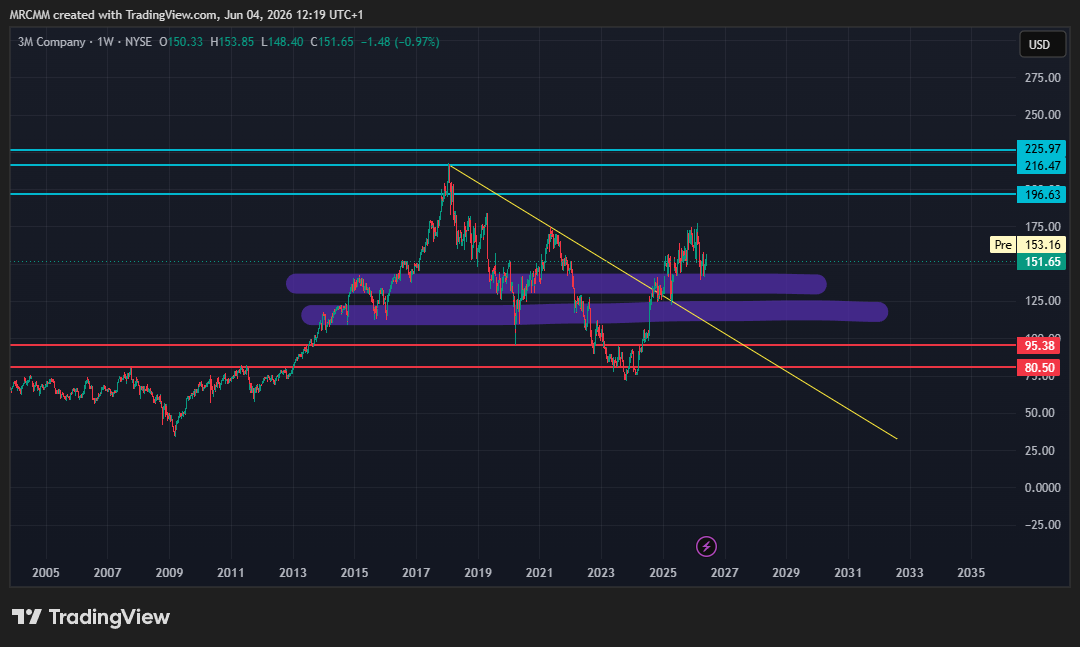Viewport: 1080px width, 647px height.
Task: Click the MRCMM created with TradingView.com header text
Action: [186, 14]
